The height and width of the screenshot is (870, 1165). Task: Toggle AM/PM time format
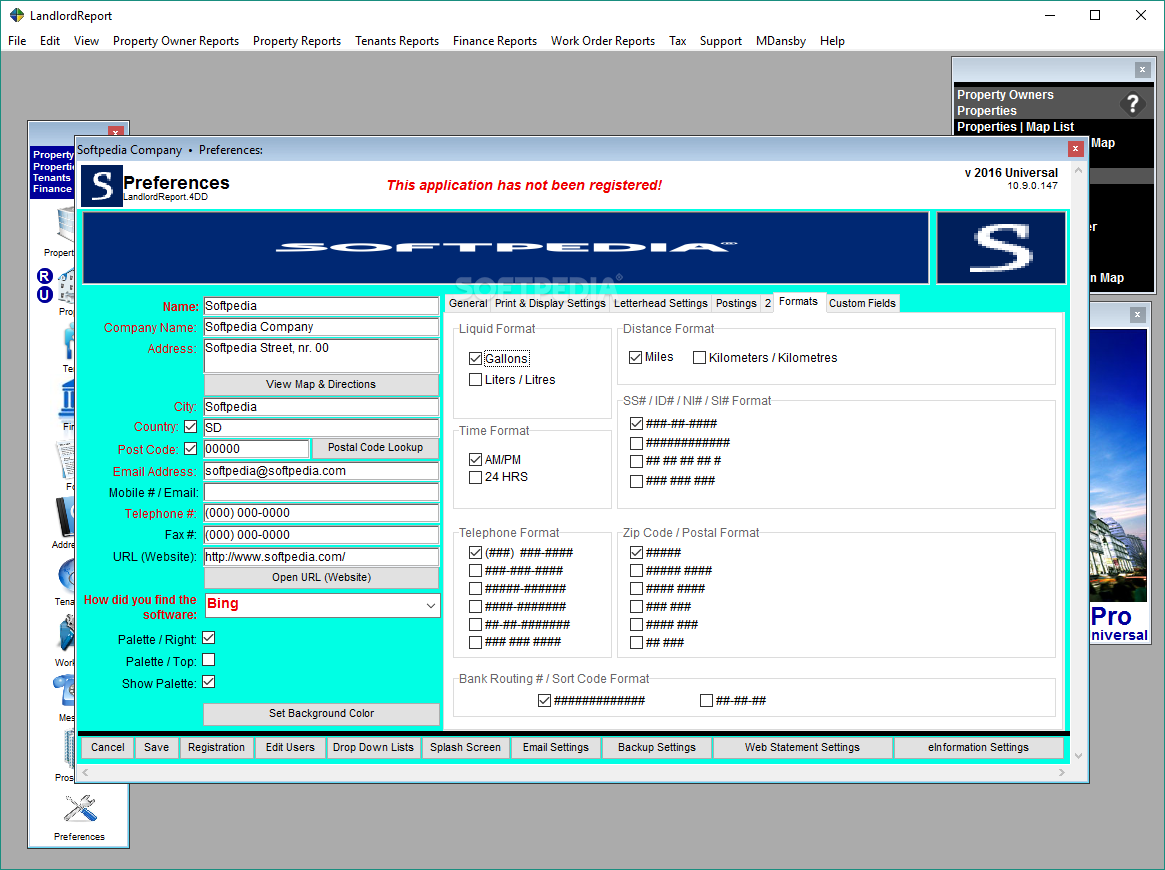pyautogui.click(x=476, y=460)
